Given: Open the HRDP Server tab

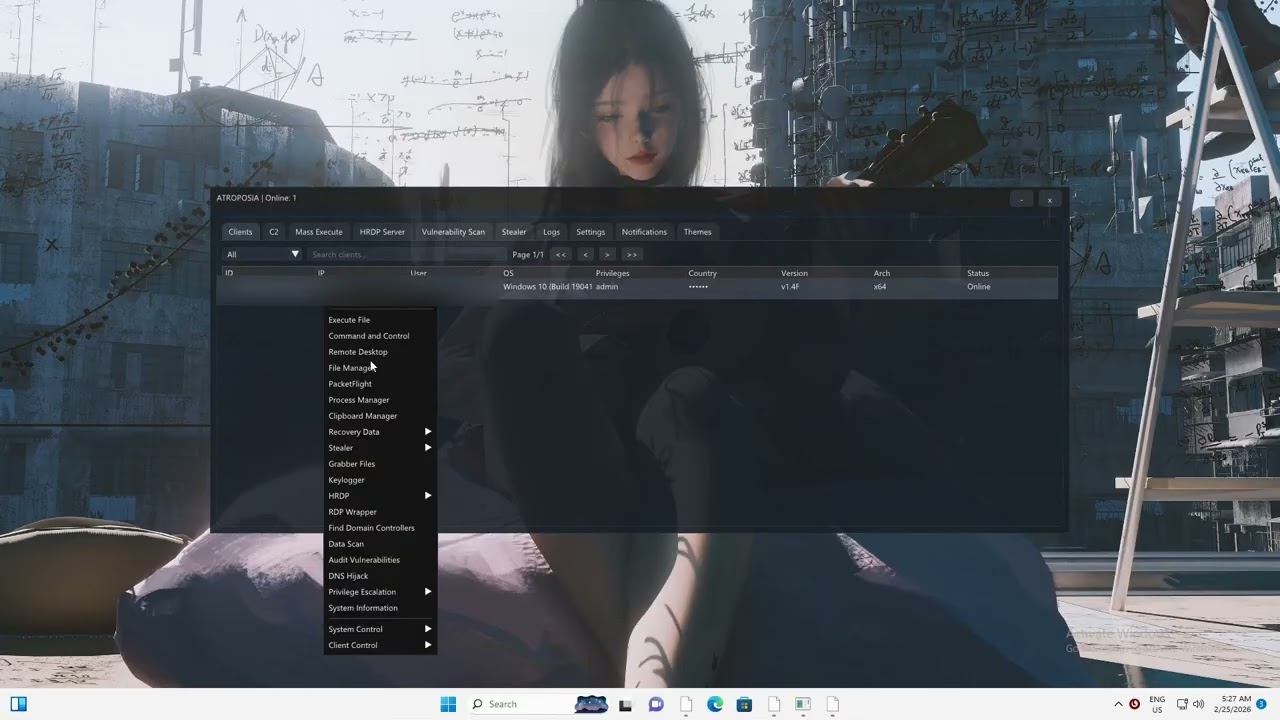Looking at the screenshot, I should click(382, 232).
